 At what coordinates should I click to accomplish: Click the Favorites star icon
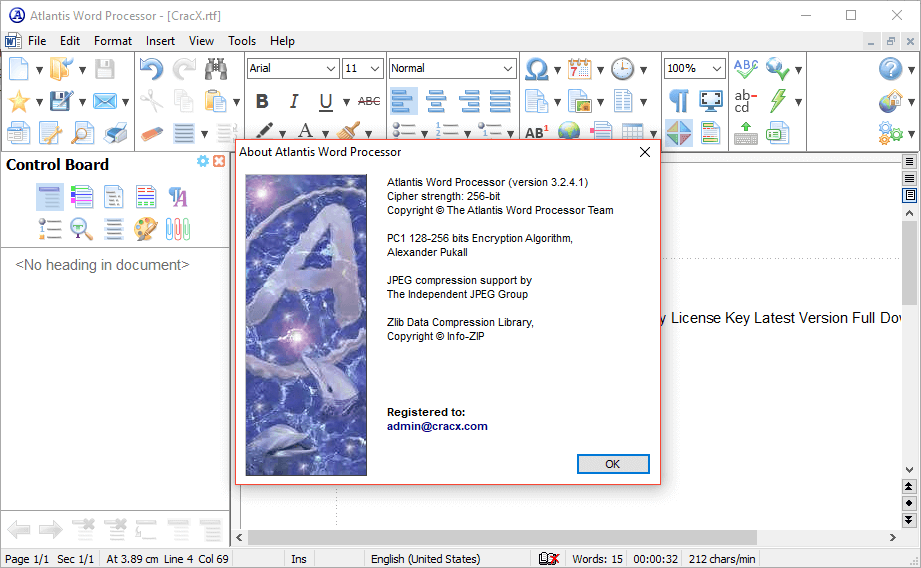pos(18,101)
